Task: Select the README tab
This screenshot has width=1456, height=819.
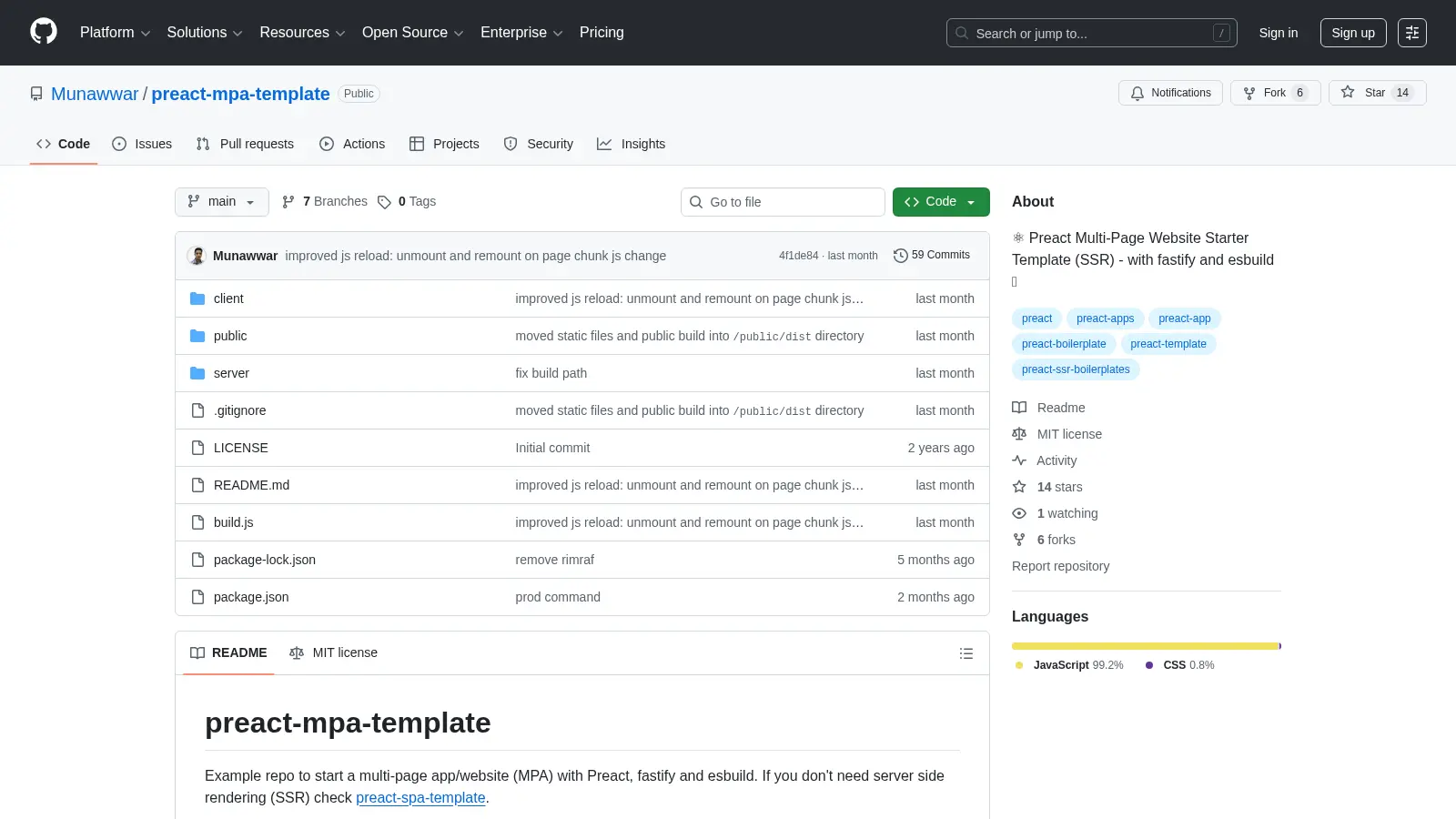Action: click(x=228, y=653)
